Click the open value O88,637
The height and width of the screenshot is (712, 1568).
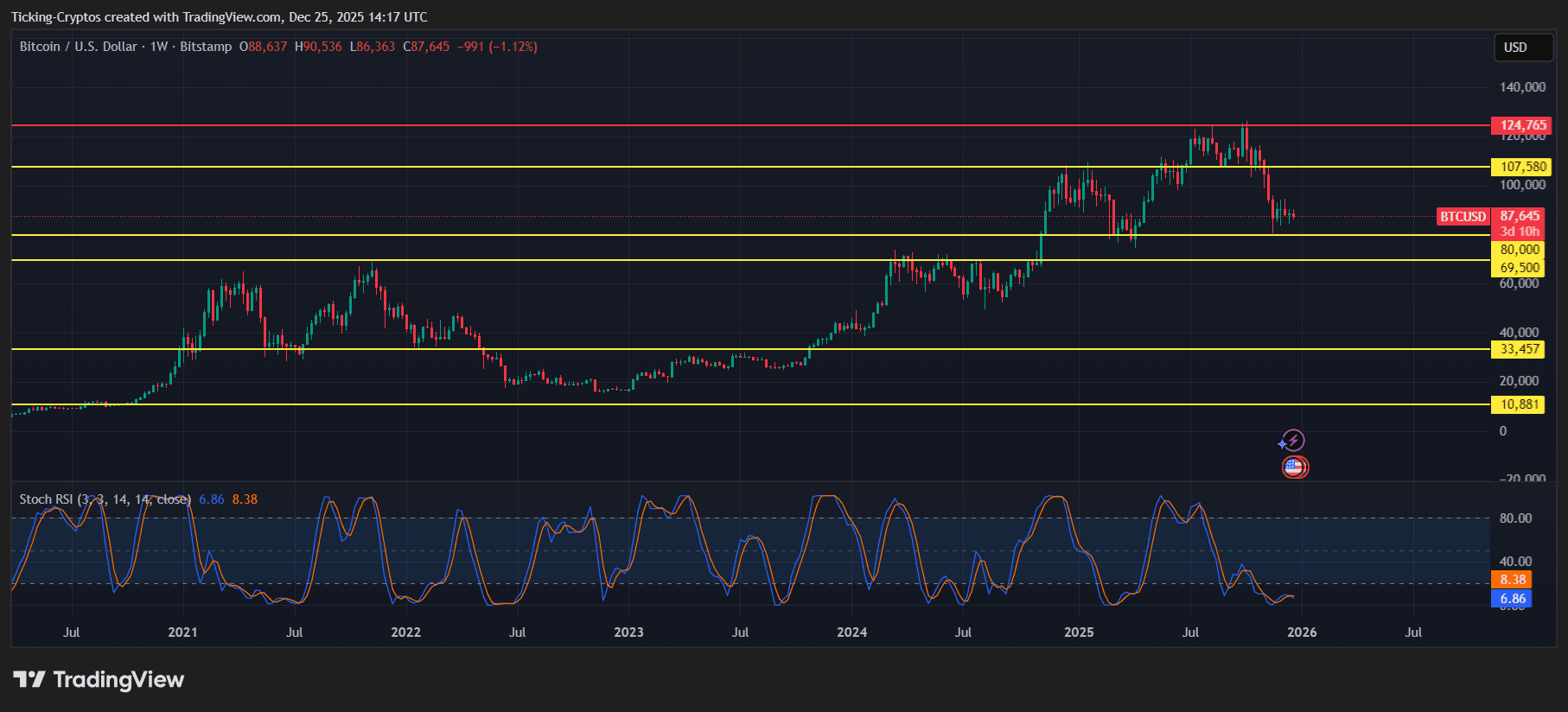click(x=263, y=47)
